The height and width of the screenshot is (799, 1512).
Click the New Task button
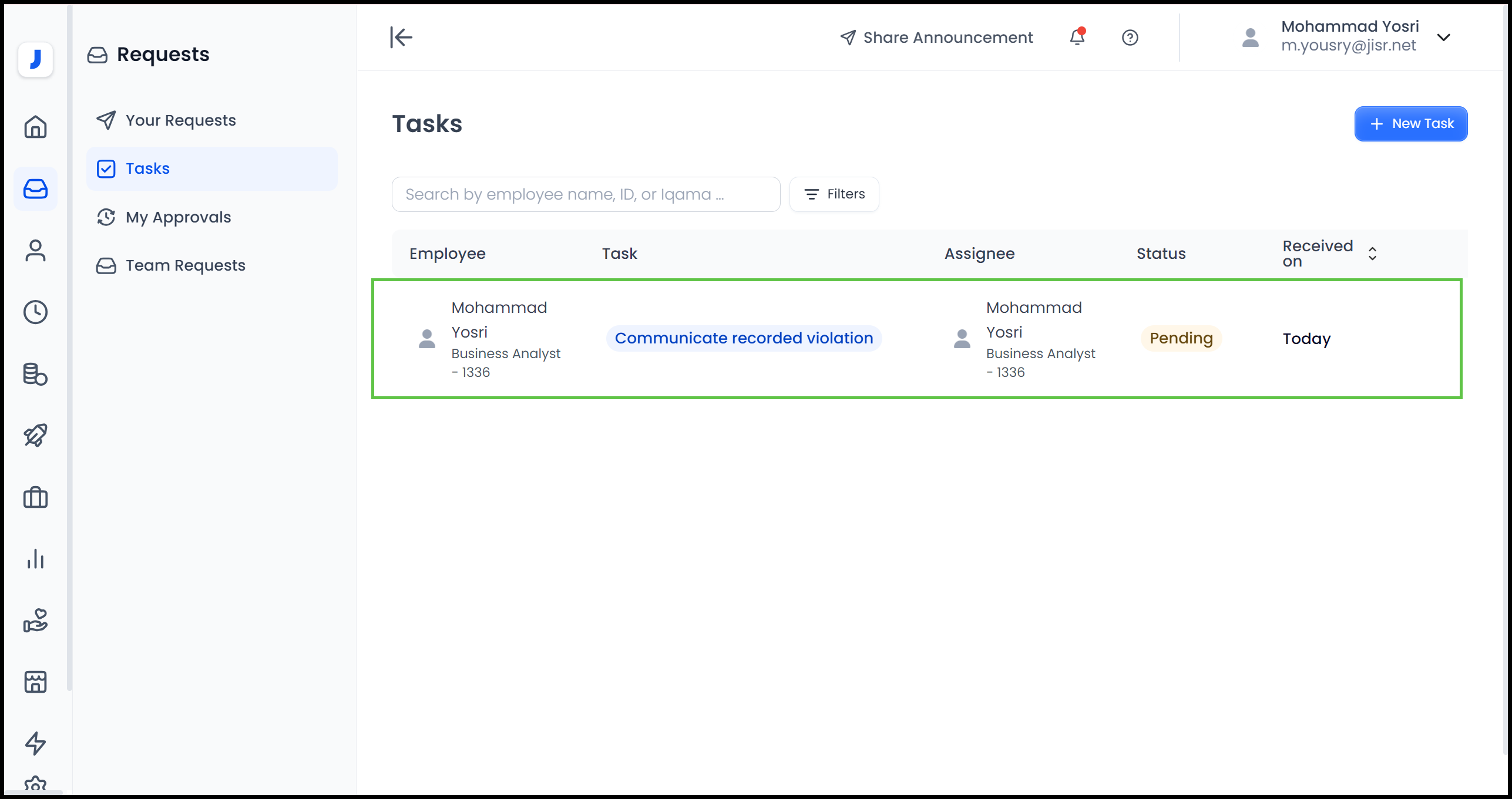tap(1410, 124)
